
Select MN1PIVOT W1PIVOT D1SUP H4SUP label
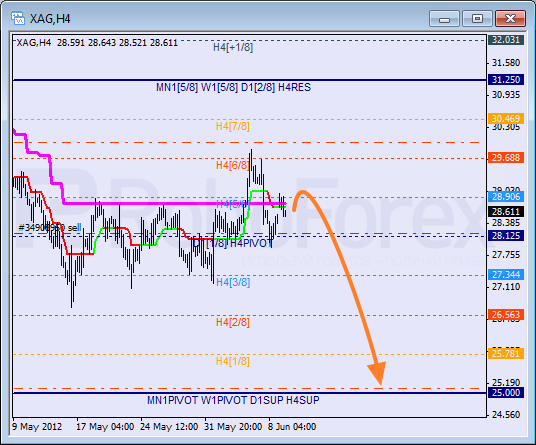click(x=233, y=400)
